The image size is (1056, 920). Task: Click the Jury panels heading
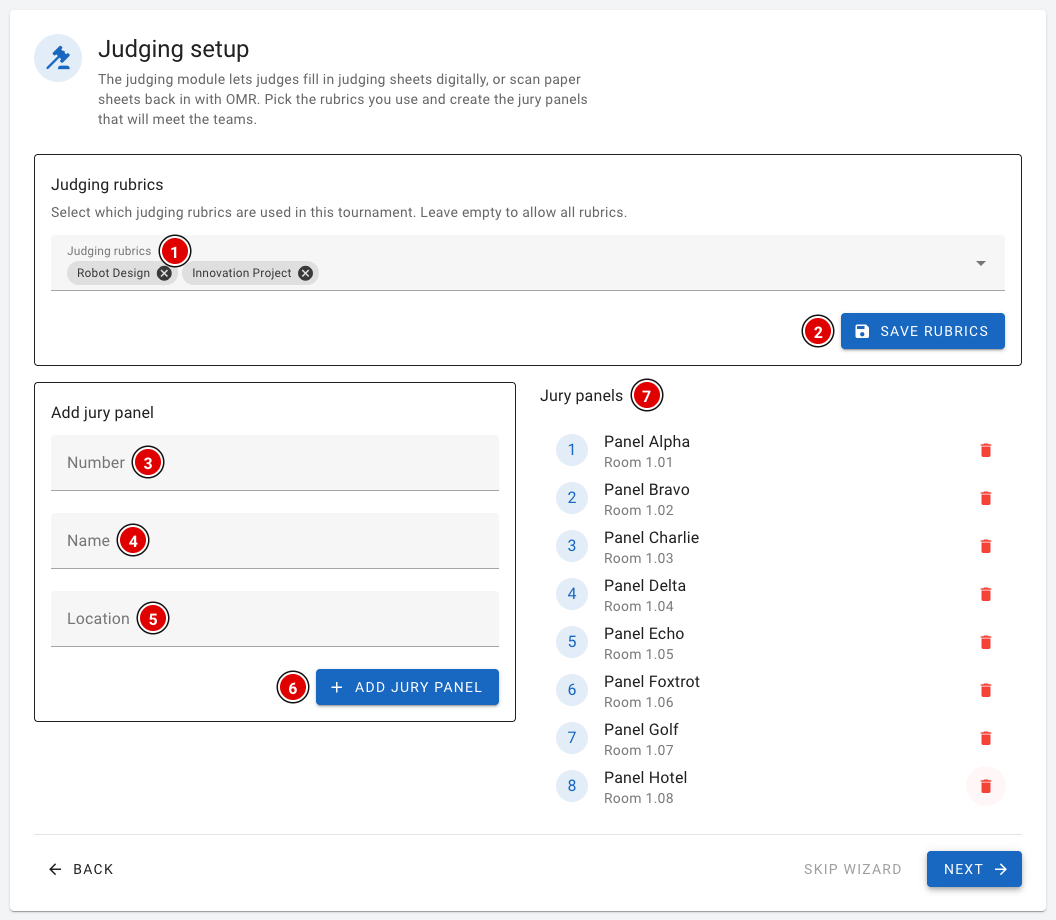pos(581,395)
